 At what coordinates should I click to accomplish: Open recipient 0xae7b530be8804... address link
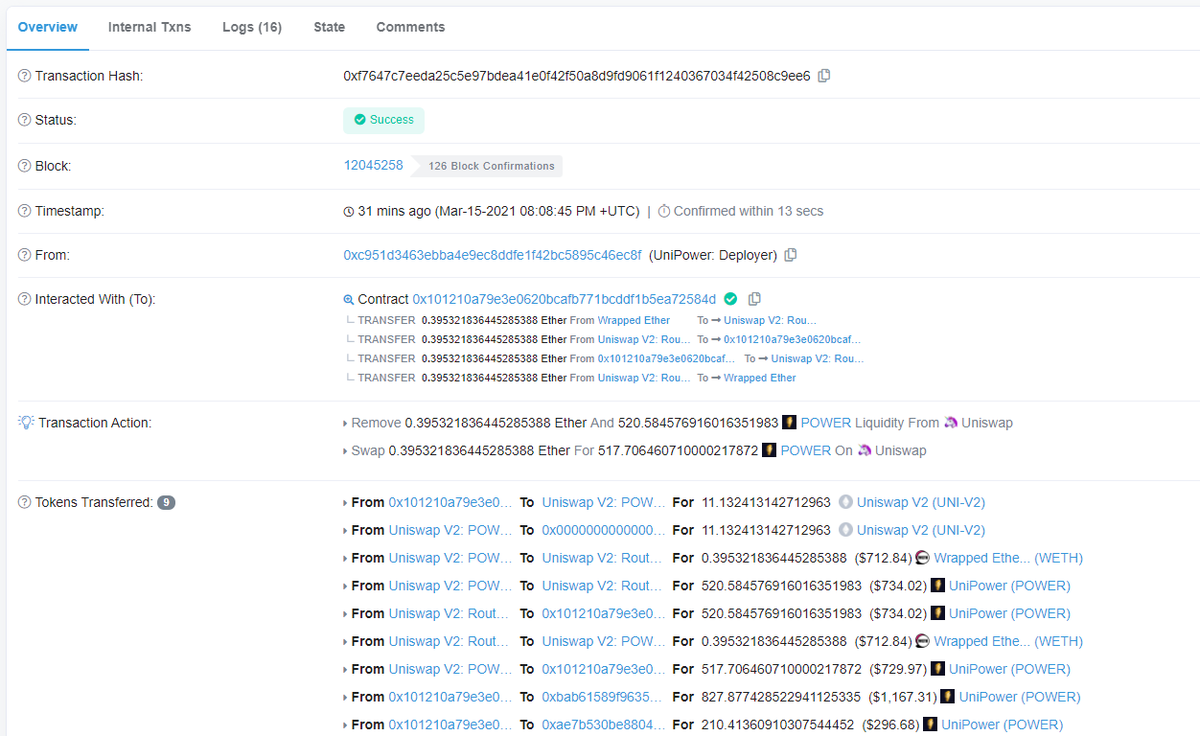pyautogui.click(x=603, y=724)
